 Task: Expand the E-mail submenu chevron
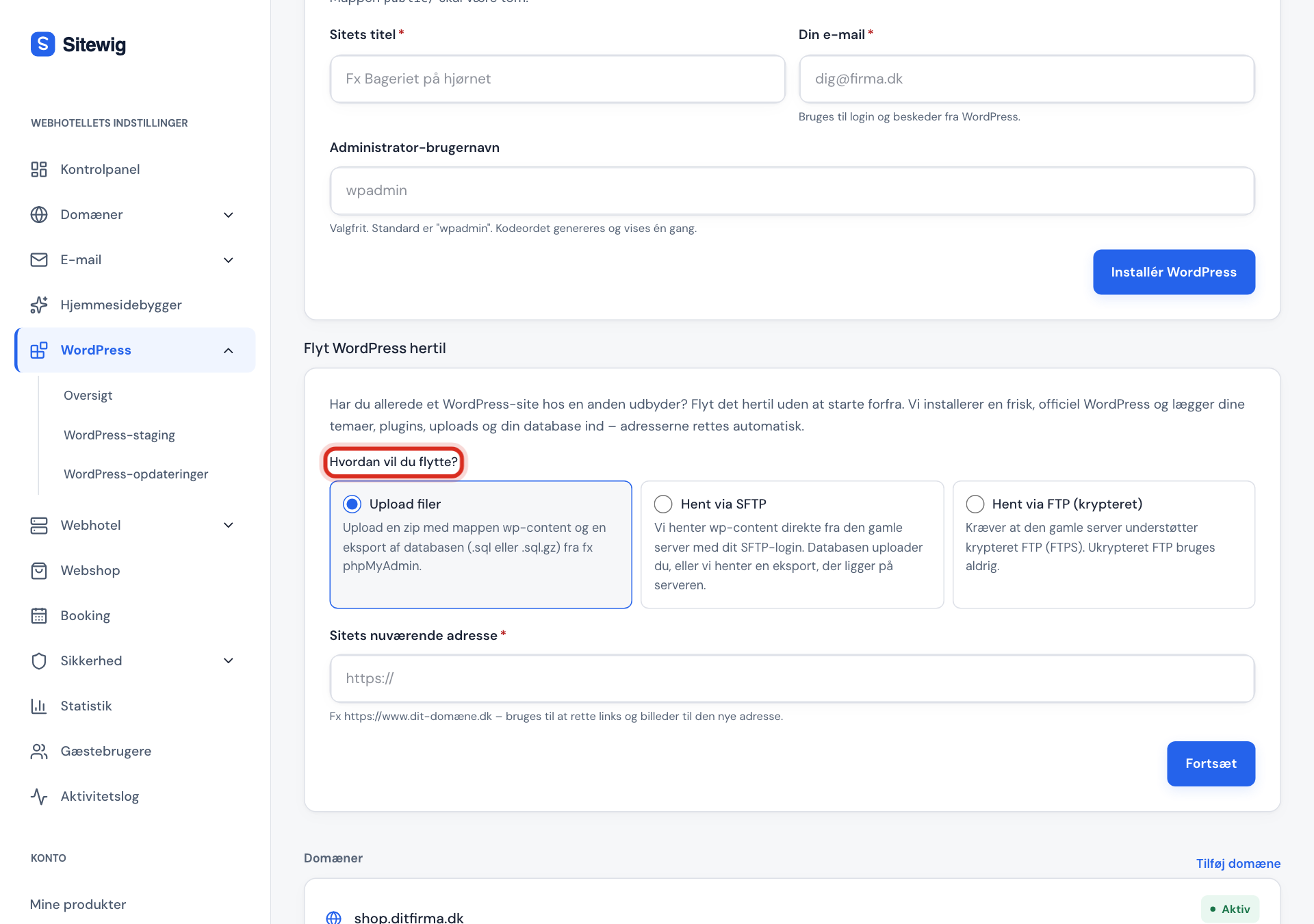(229, 259)
